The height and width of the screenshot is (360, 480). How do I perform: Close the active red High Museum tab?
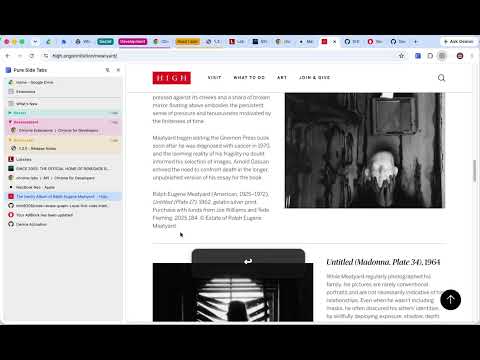(x=335, y=42)
